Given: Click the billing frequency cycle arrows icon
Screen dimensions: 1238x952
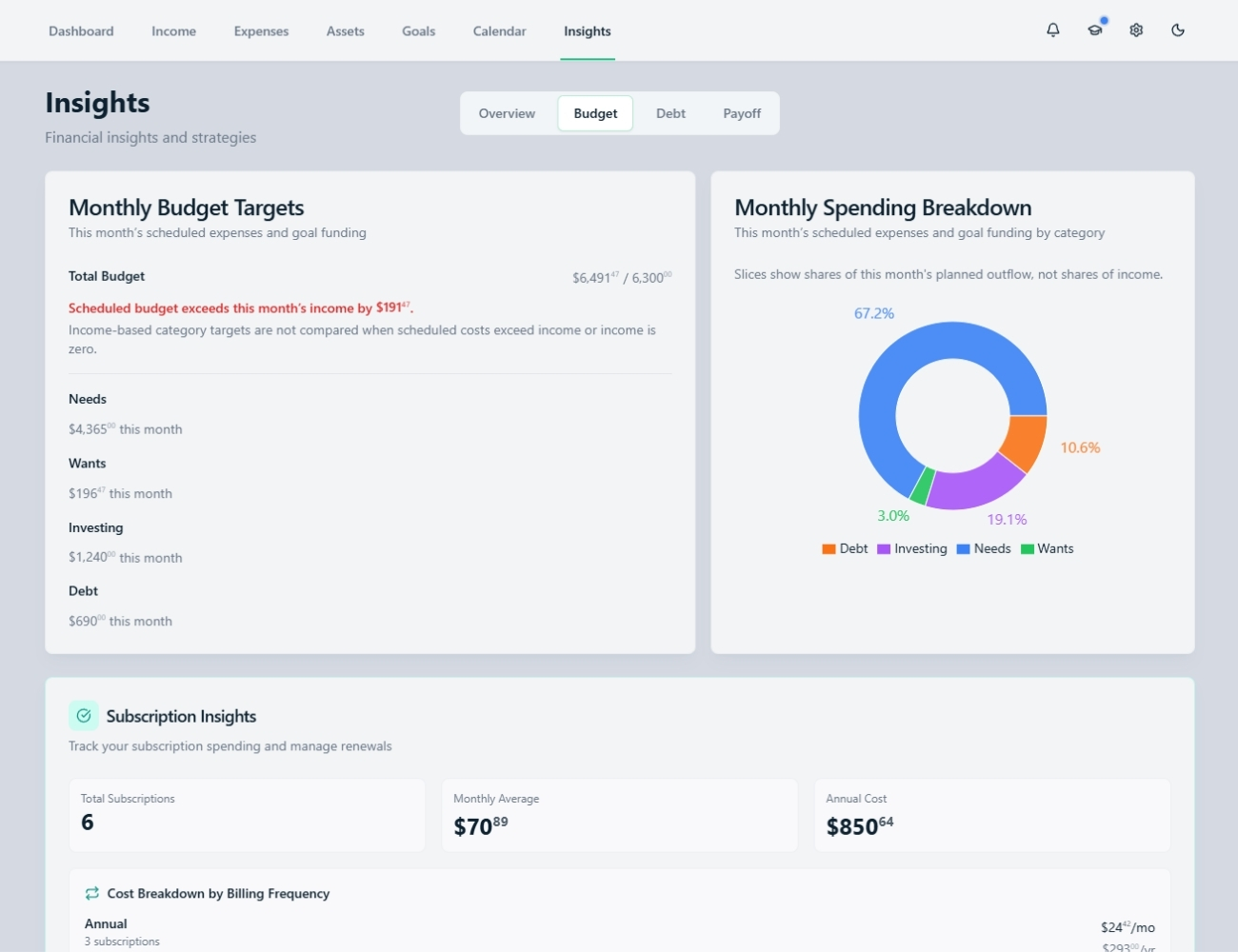Looking at the screenshot, I should point(92,893).
